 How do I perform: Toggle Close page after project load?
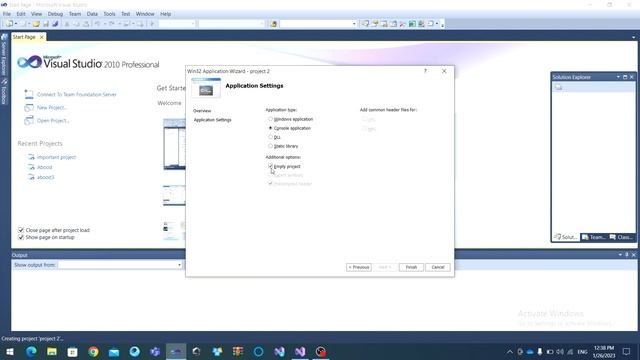pyautogui.click(x=21, y=230)
